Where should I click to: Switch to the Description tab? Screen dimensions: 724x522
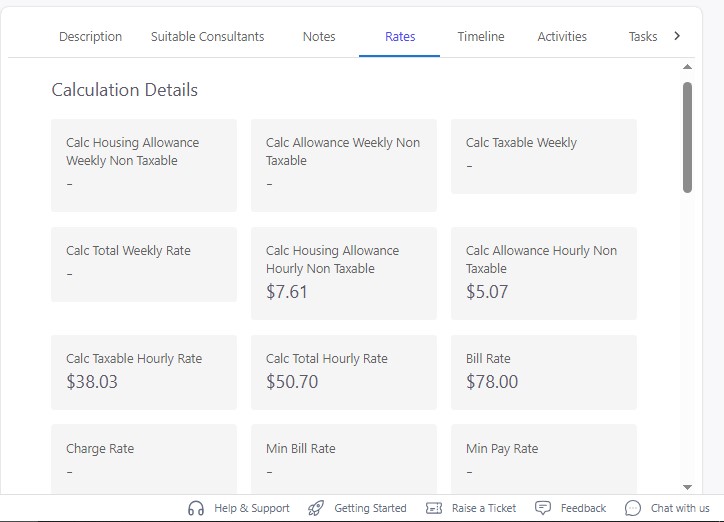pos(90,37)
